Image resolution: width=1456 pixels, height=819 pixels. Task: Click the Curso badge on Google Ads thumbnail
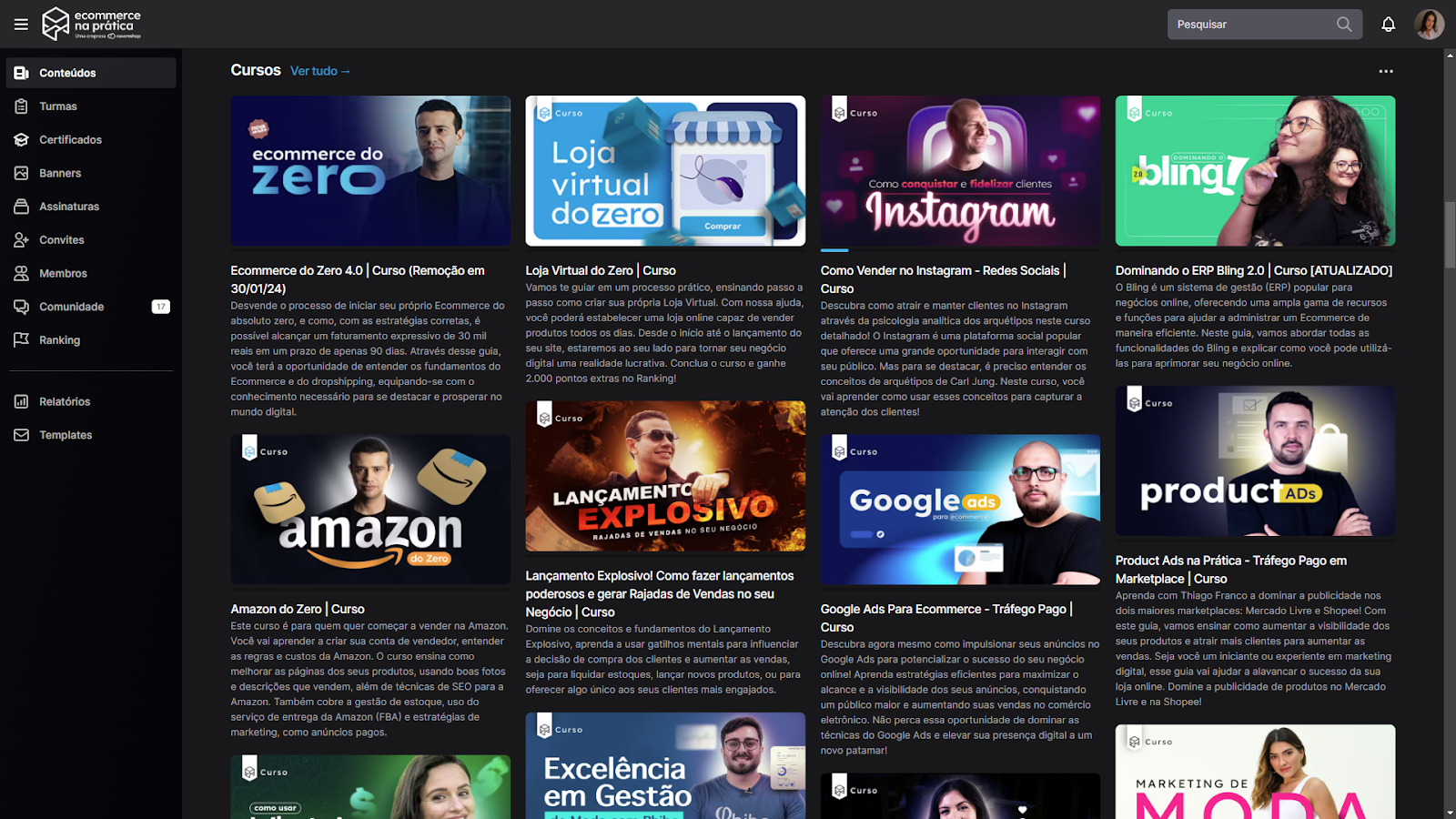[854, 450]
